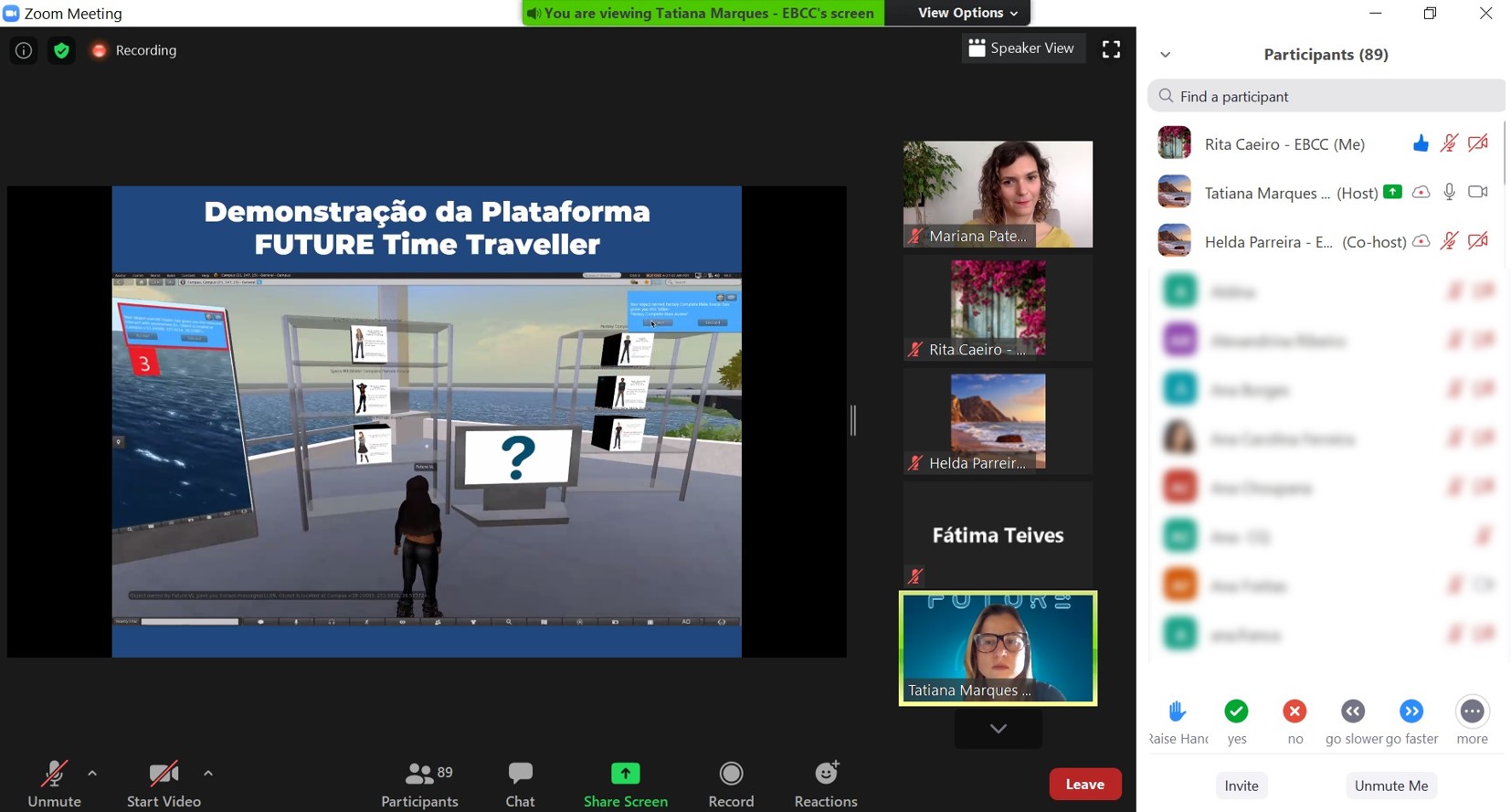Click the 'Participants (89)' panel header
This screenshot has height=812, width=1511.
click(1326, 55)
